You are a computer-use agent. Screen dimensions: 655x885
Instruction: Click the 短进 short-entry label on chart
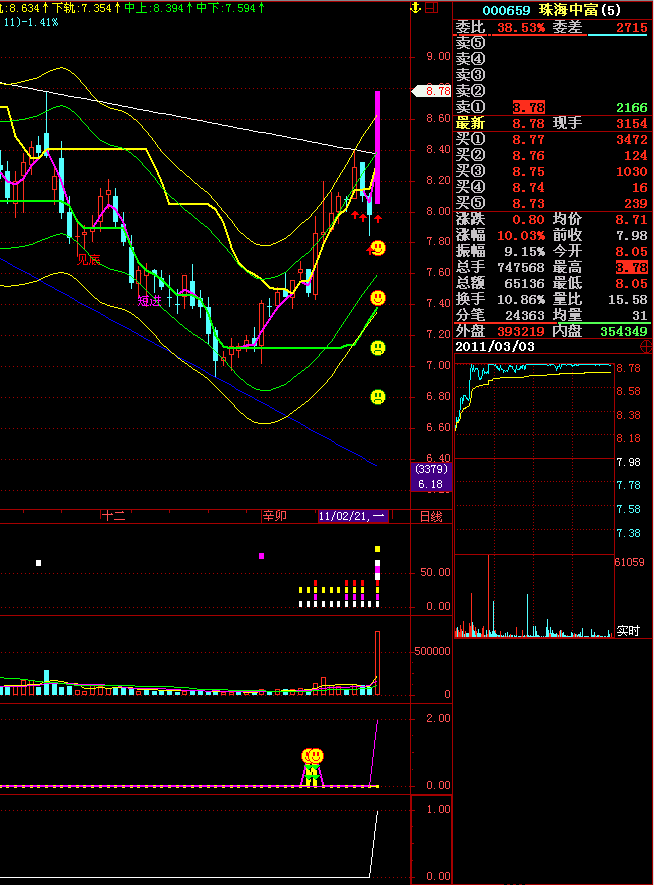(149, 301)
